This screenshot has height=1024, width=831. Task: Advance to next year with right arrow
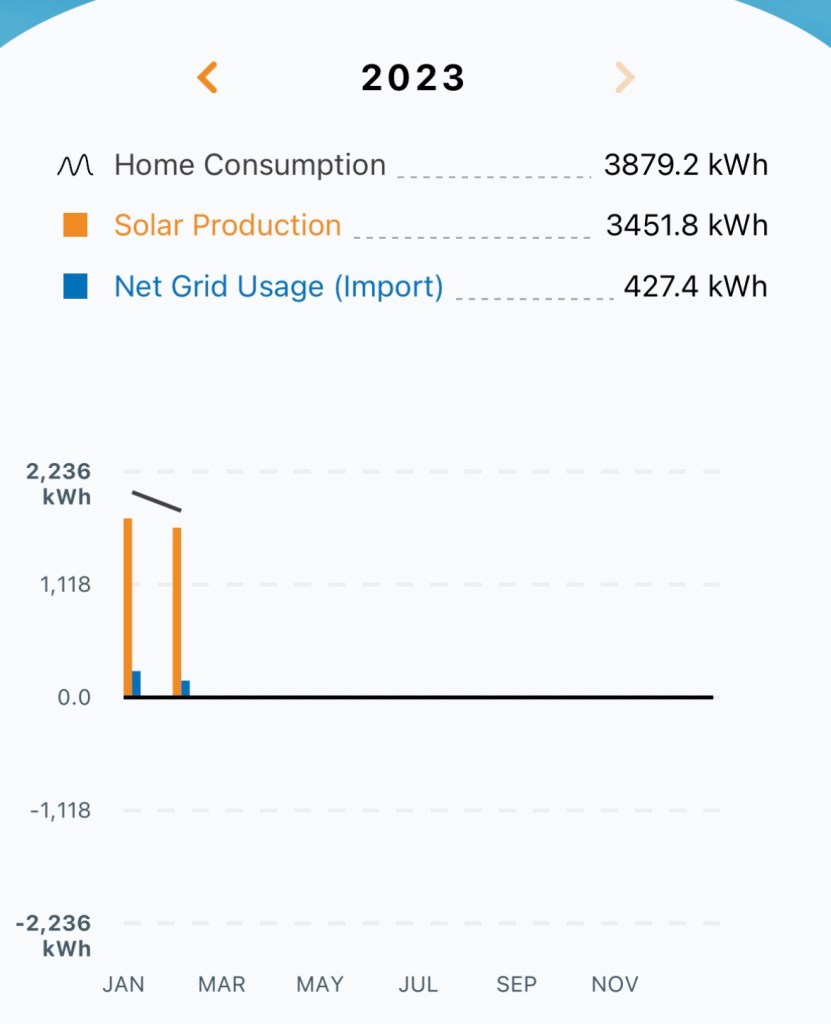[625, 78]
